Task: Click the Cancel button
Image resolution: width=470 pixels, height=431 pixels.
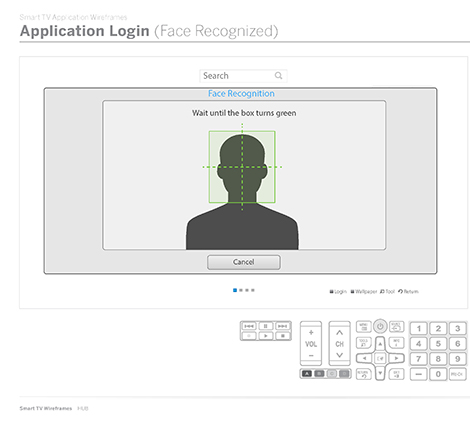Action: (x=244, y=262)
